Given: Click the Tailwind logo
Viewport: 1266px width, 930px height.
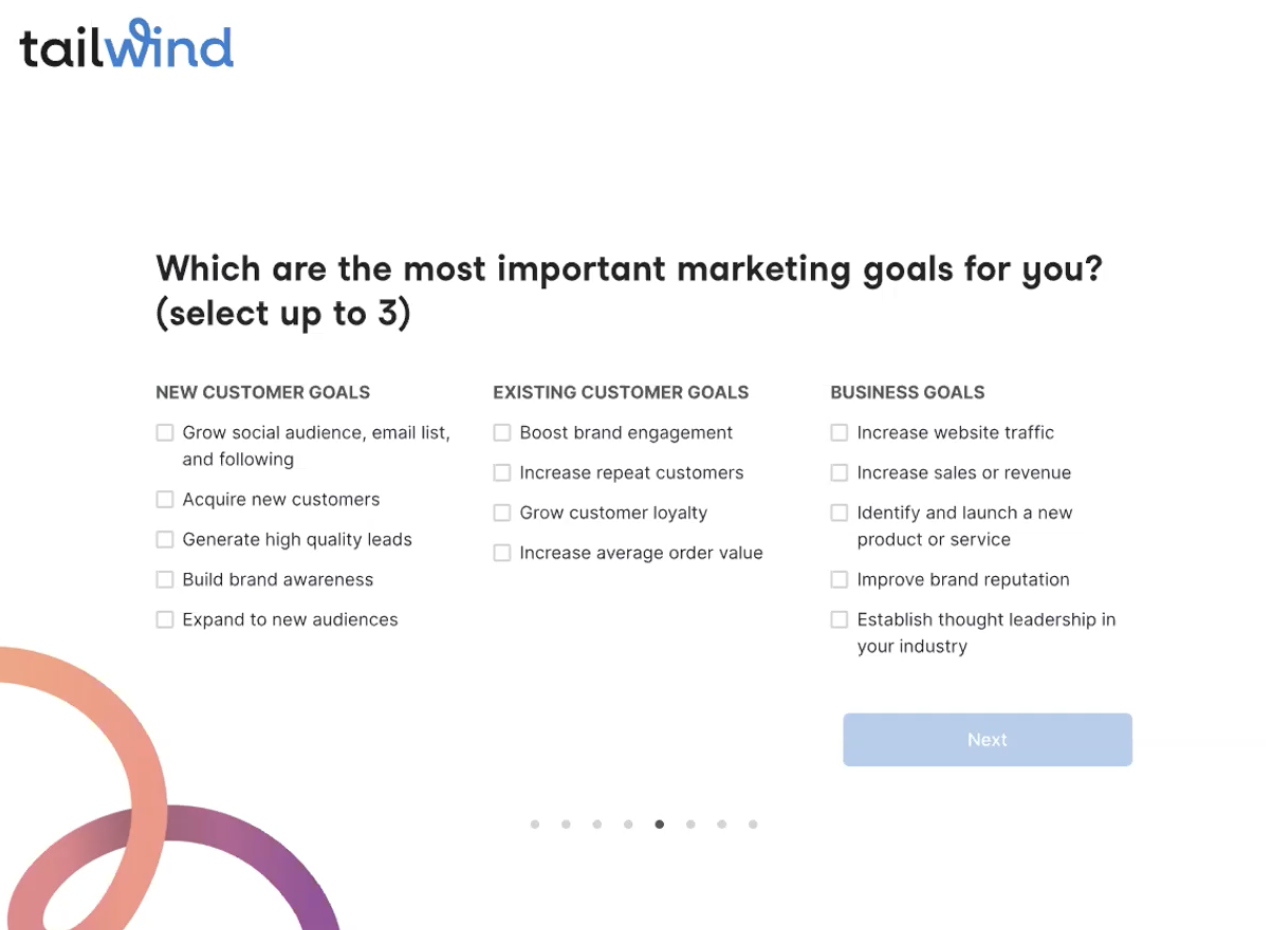Looking at the screenshot, I should click(x=126, y=44).
